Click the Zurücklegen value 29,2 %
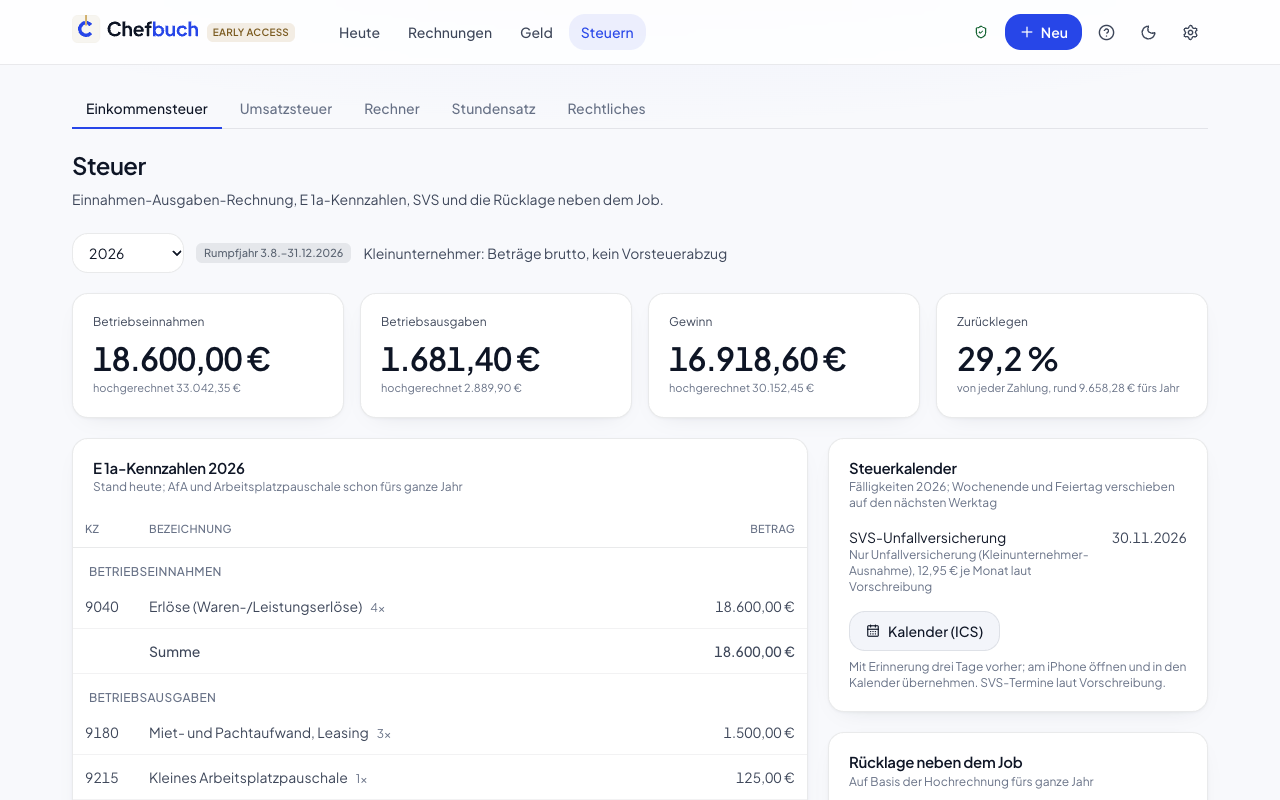 coord(1007,358)
